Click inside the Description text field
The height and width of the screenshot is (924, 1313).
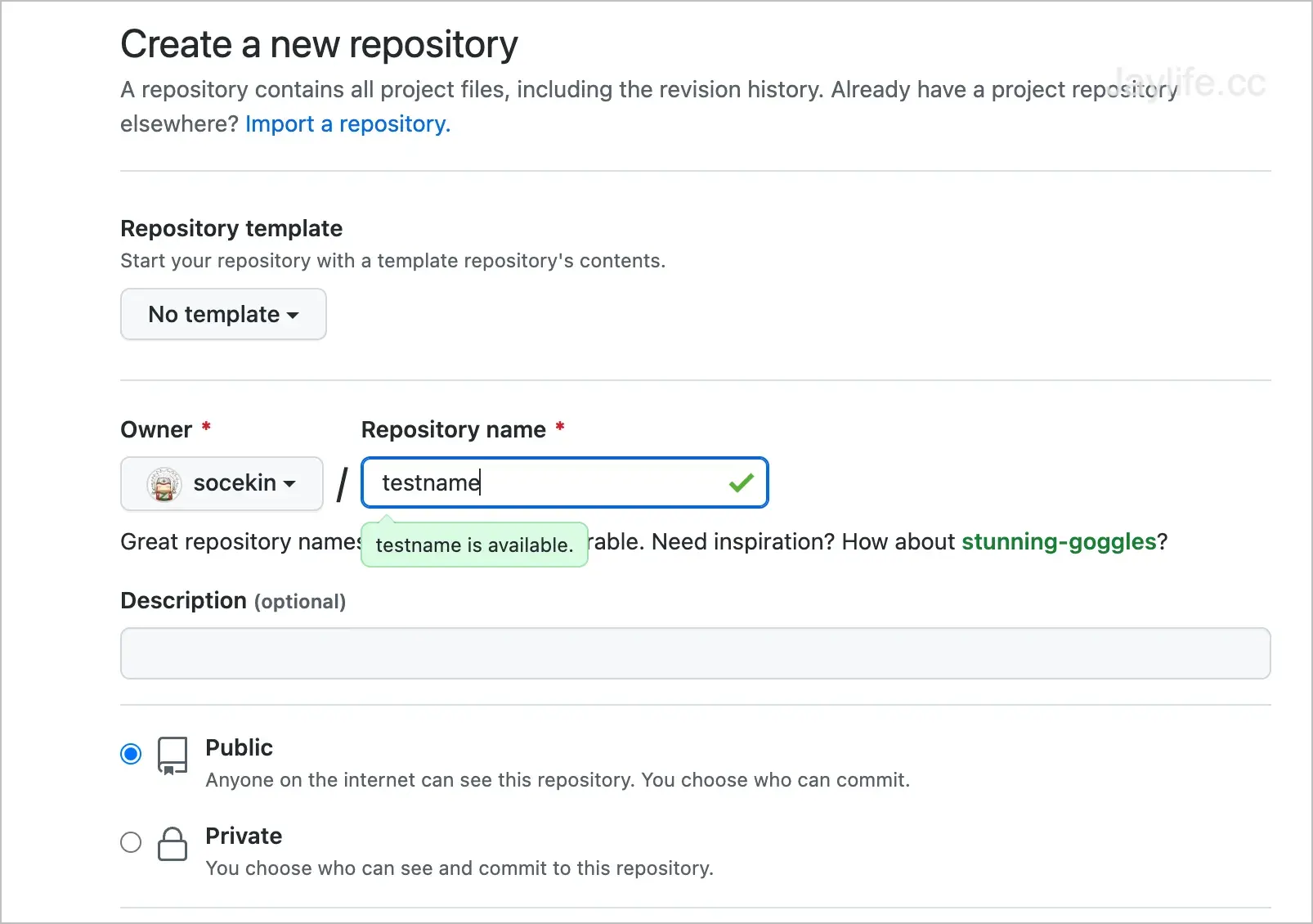[x=695, y=653]
